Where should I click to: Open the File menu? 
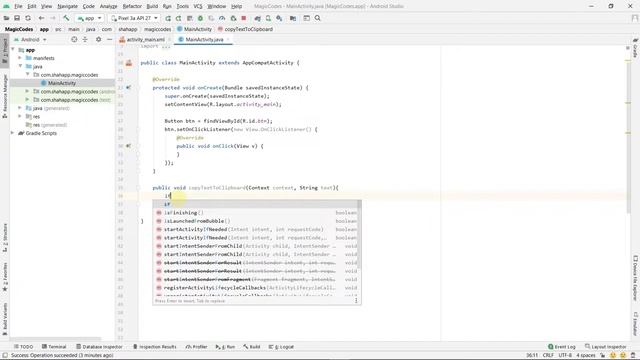click(18, 6)
